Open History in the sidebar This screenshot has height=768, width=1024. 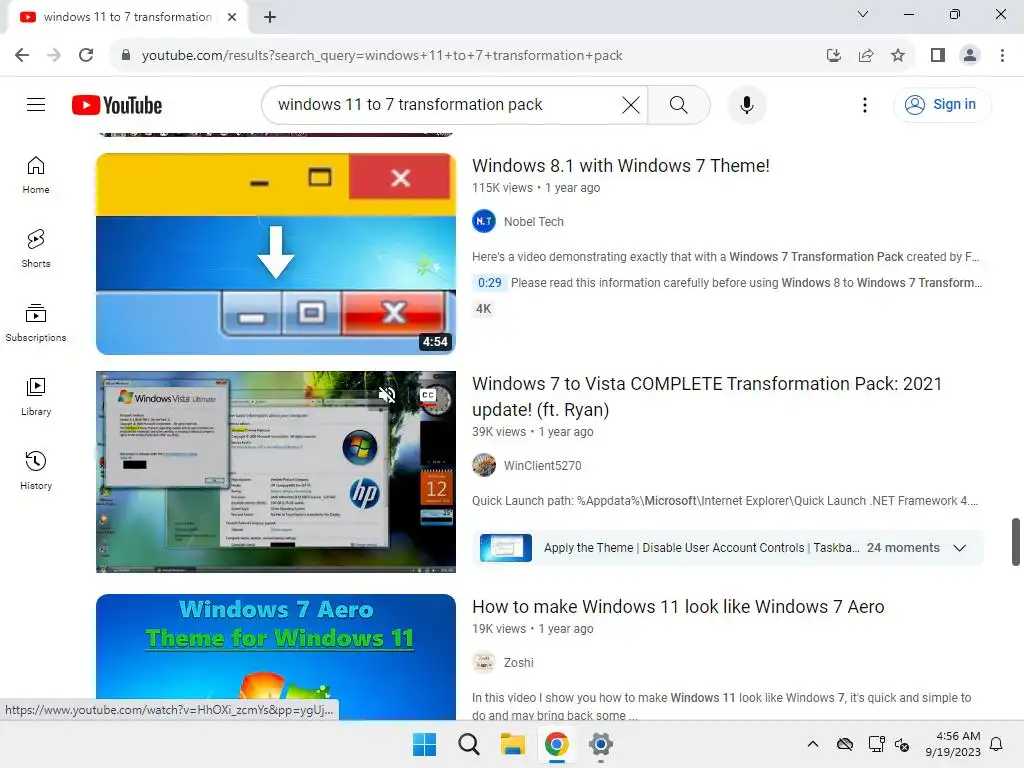click(36, 470)
